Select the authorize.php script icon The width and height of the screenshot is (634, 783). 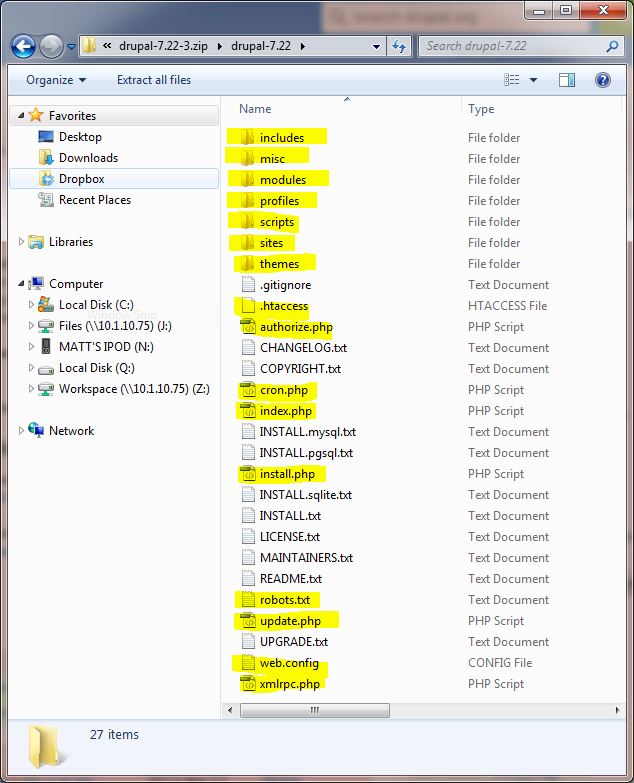248,327
